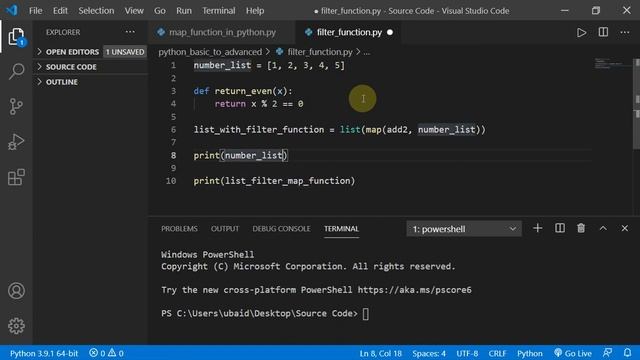Screen dimensions: 640x360
Task: Open the Selection menu
Action: [96, 11]
